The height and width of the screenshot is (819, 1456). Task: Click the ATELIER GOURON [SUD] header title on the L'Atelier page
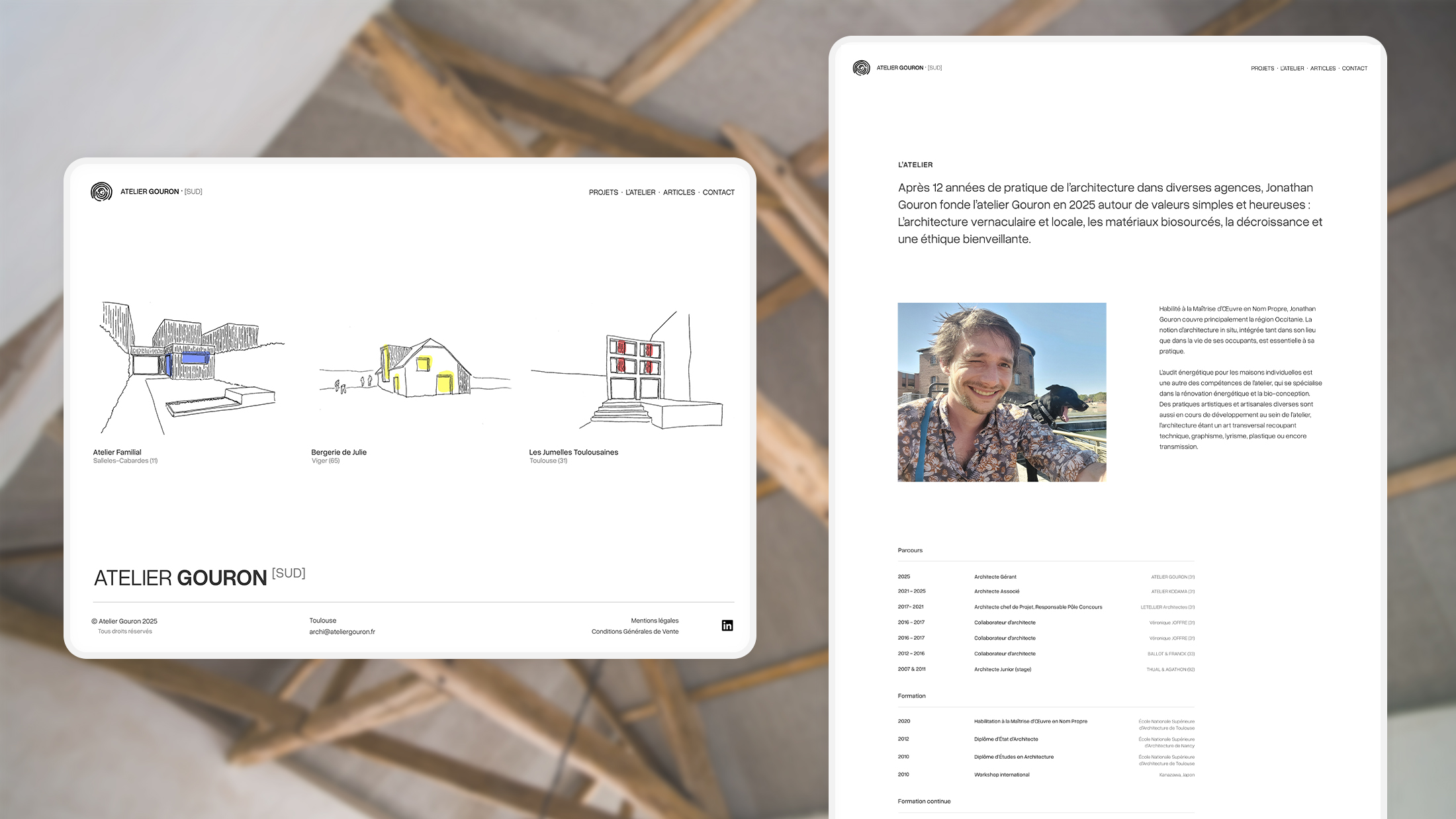pyautogui.click(x=909, y=68)
